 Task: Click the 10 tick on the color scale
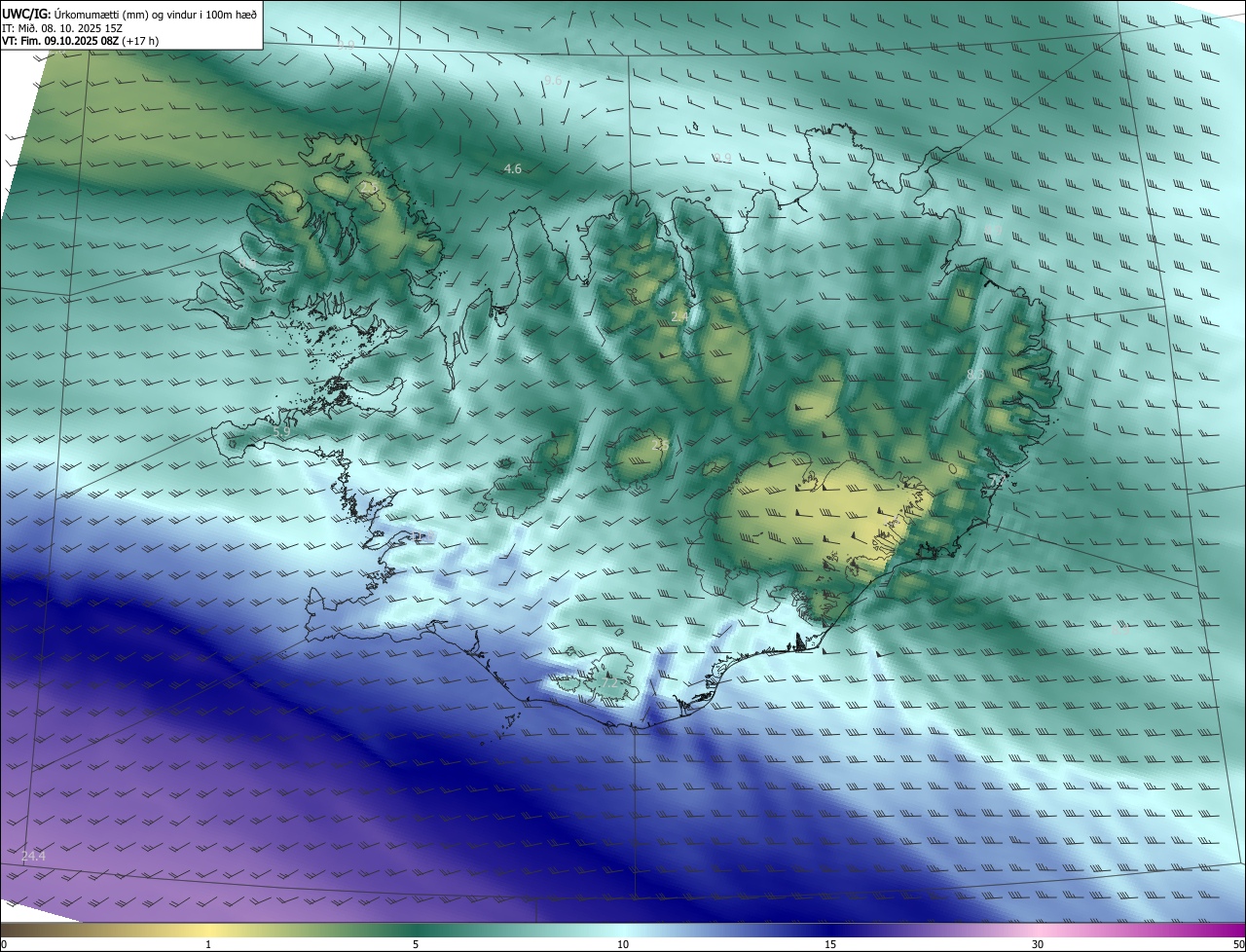click(x=623, y=944)
